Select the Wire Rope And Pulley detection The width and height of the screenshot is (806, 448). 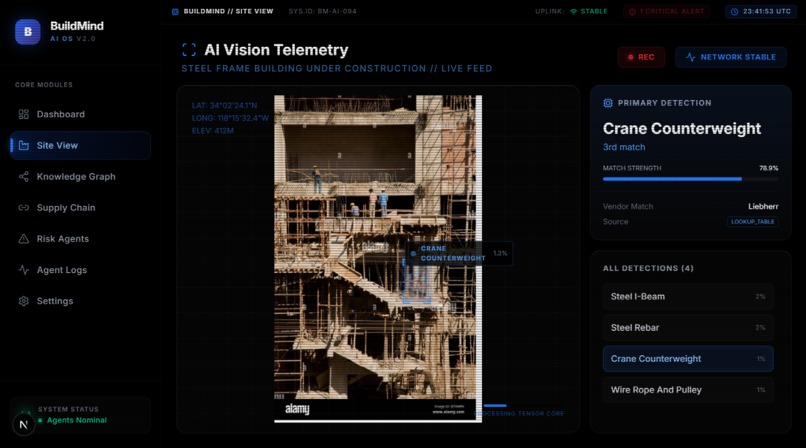point(688,390)
